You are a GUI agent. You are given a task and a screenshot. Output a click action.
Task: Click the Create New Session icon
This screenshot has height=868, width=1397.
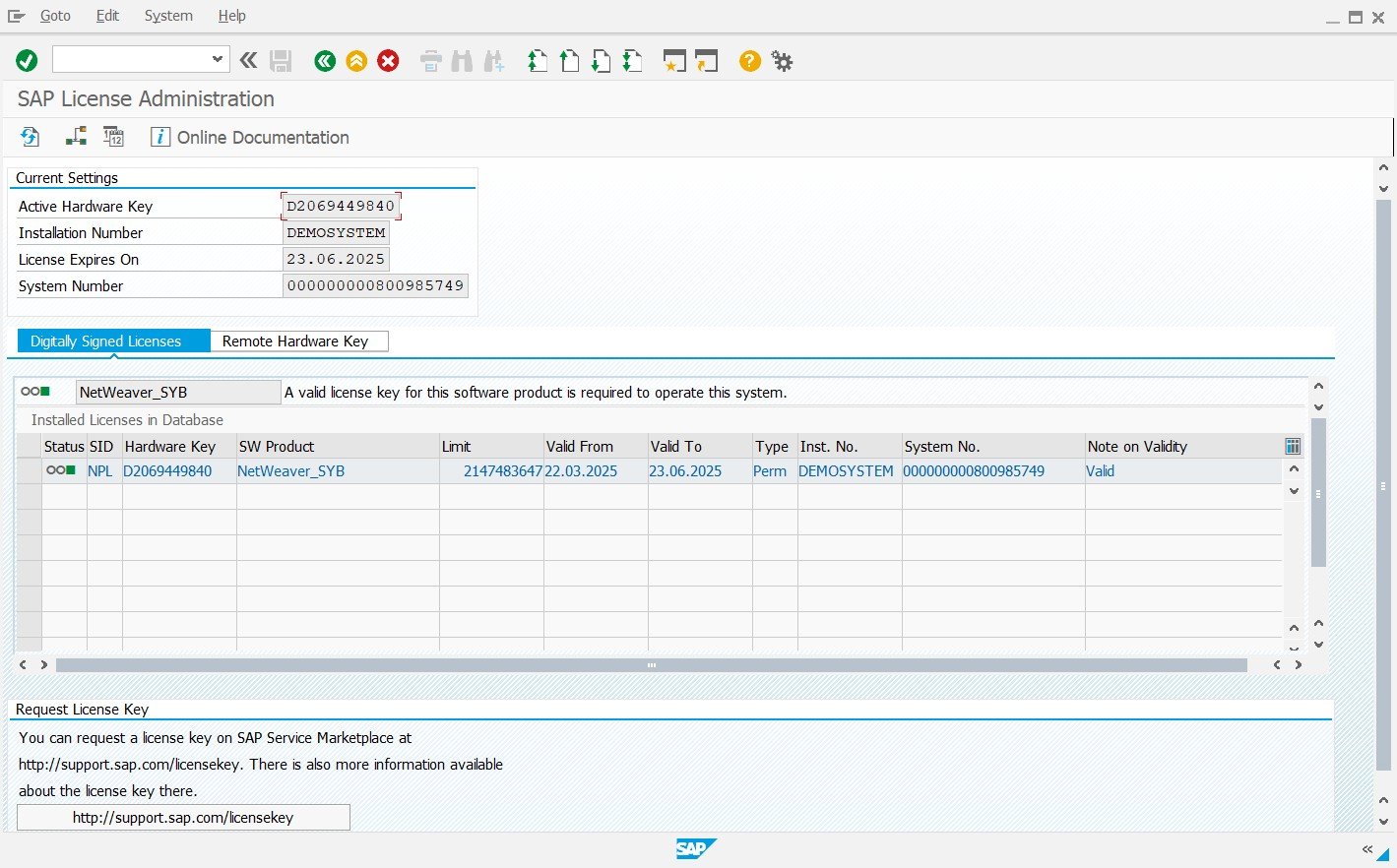(x=674, y=61)
